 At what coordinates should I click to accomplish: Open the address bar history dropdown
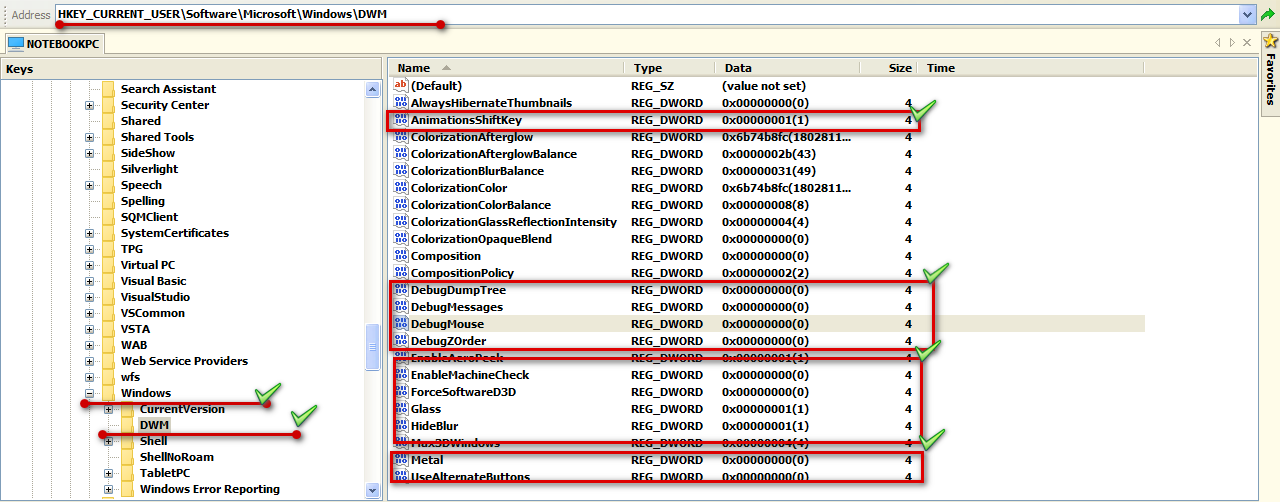[1247, 15]
